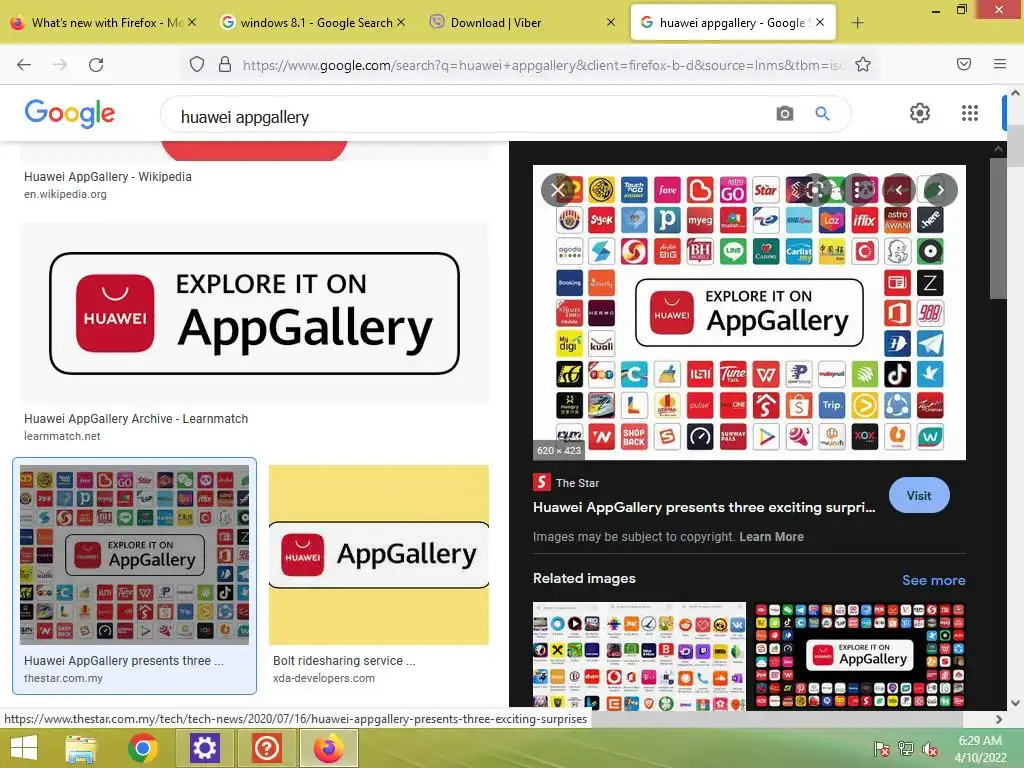This screenshot has height=768, width=1024.
Task: Open the Learn More copyright link
Action: pos(771,537)
